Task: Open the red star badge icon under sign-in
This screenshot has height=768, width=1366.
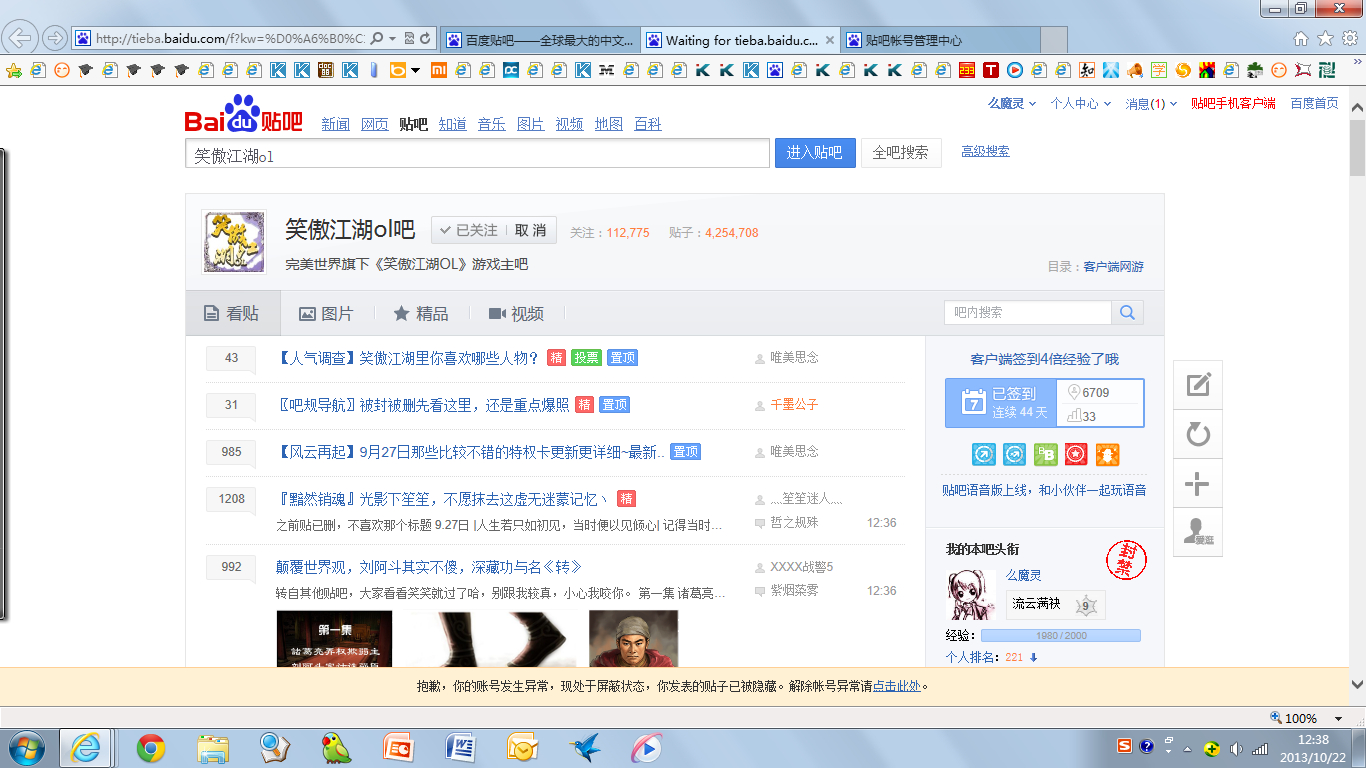Action: coord(1076,455)
